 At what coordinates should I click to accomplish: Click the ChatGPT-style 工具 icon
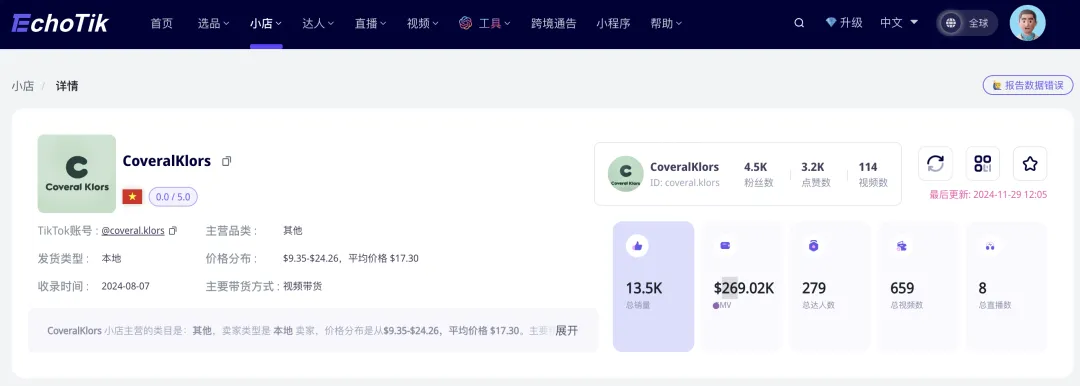pos(466,23)
